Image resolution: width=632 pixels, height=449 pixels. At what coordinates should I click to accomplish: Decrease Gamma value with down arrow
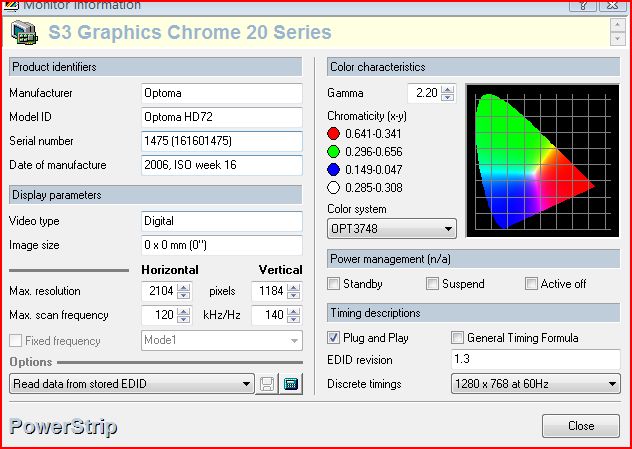coord(447,97)
